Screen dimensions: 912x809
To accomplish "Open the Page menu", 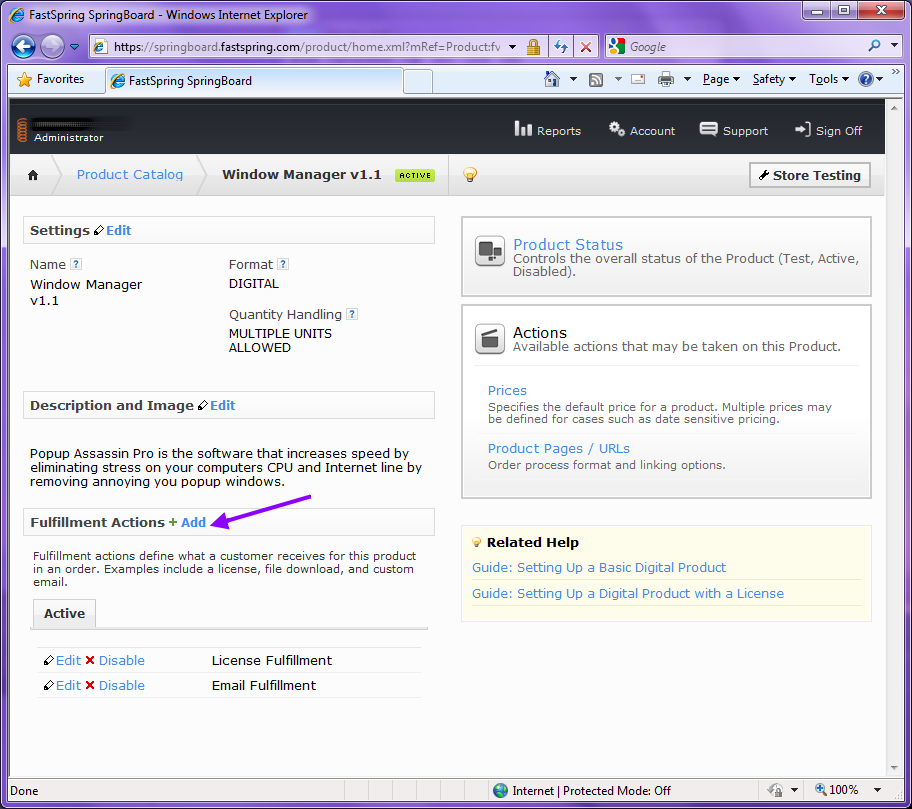I will coord(721,79).
